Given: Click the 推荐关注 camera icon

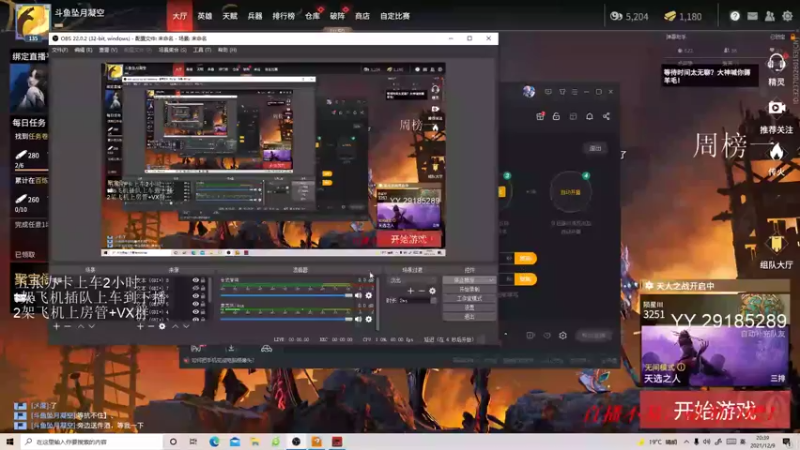Looking at the screenshot, I should pyautogui.click(x=777, y=108).
